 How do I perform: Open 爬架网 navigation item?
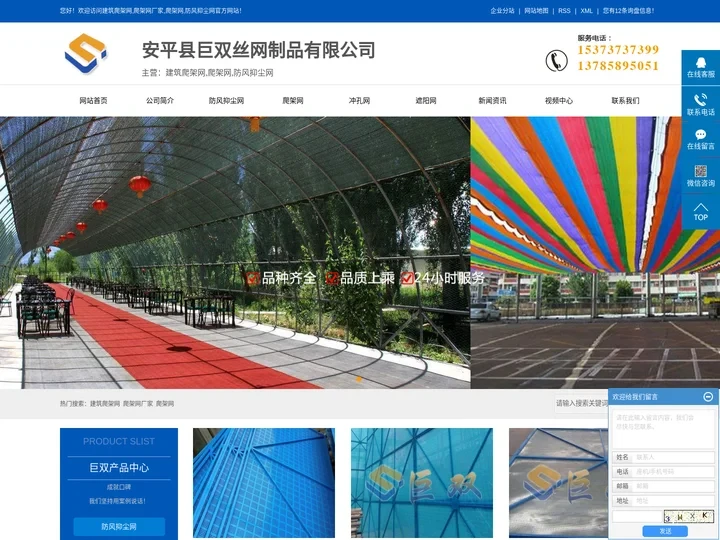[293, 101]
